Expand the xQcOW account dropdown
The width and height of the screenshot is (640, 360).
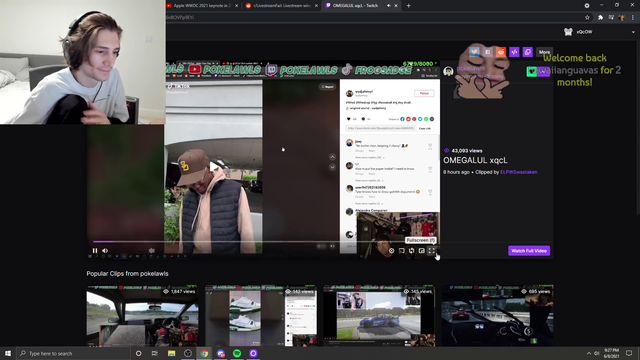tap(633, 32)
